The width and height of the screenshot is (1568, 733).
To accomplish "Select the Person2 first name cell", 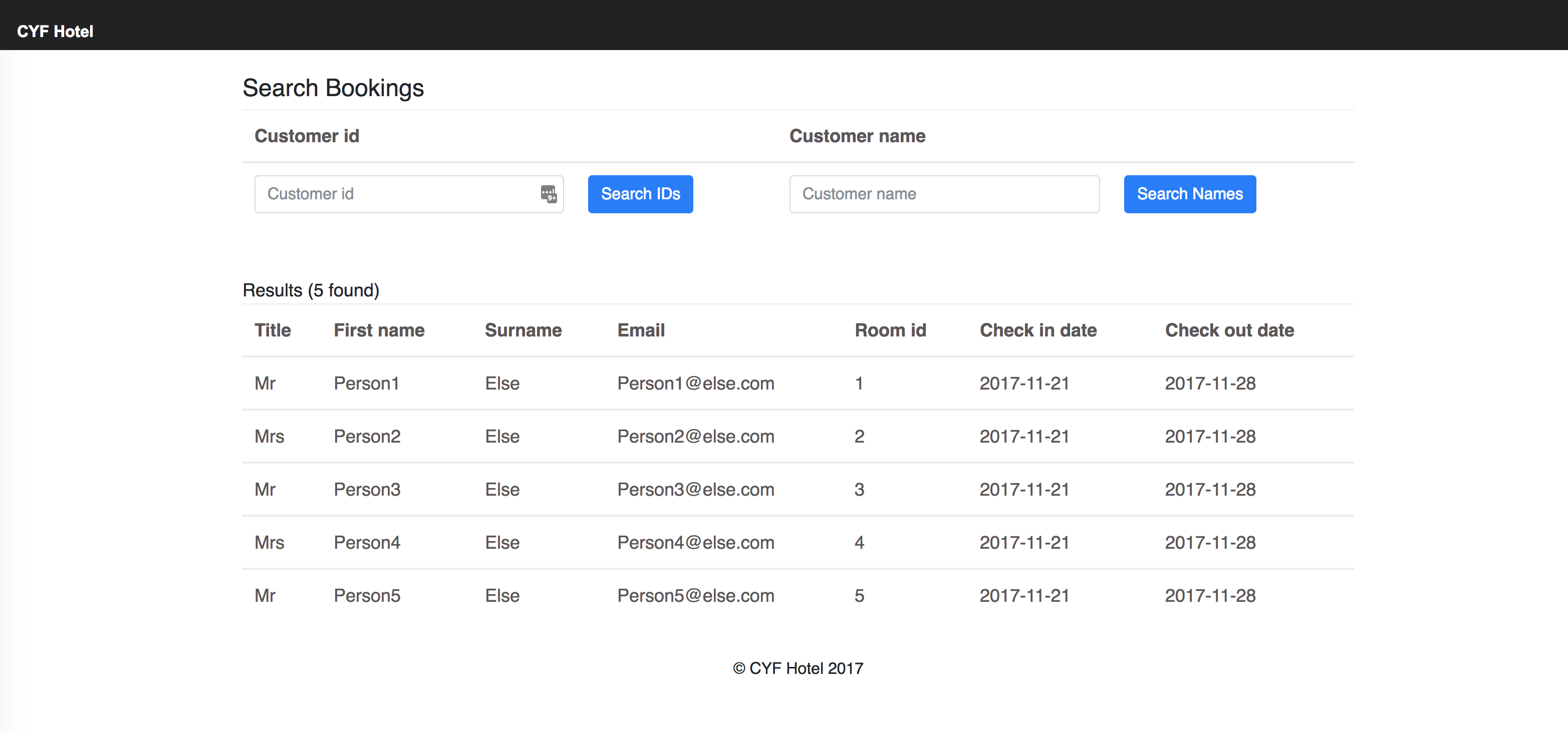I will [x=366, y=436].
